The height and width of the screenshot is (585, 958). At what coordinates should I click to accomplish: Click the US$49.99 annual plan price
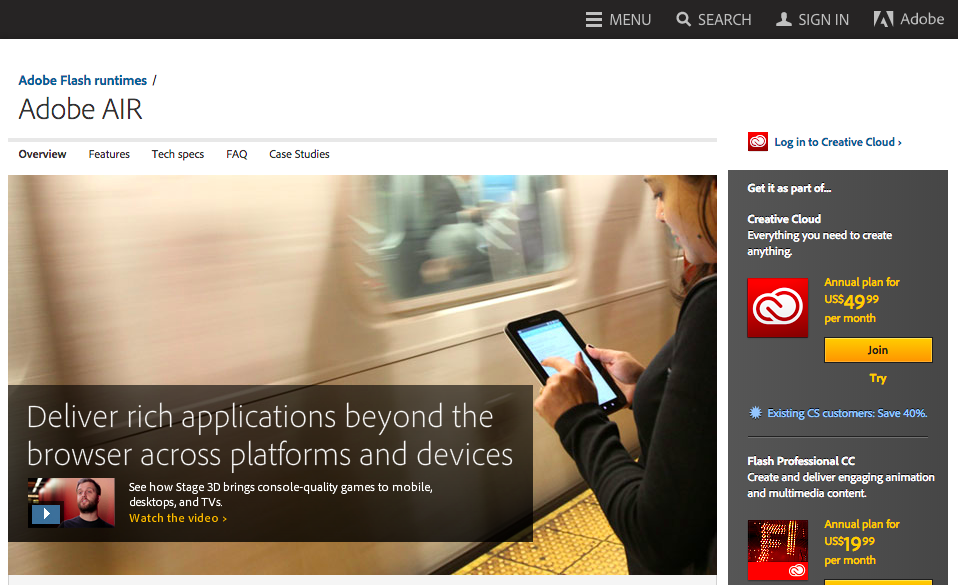[x=851, y=301]
